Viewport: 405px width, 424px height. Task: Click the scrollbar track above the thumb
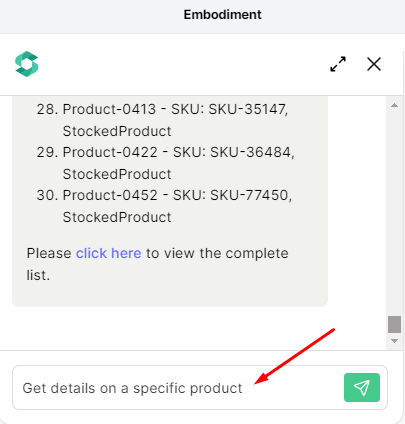click(394, 212)
